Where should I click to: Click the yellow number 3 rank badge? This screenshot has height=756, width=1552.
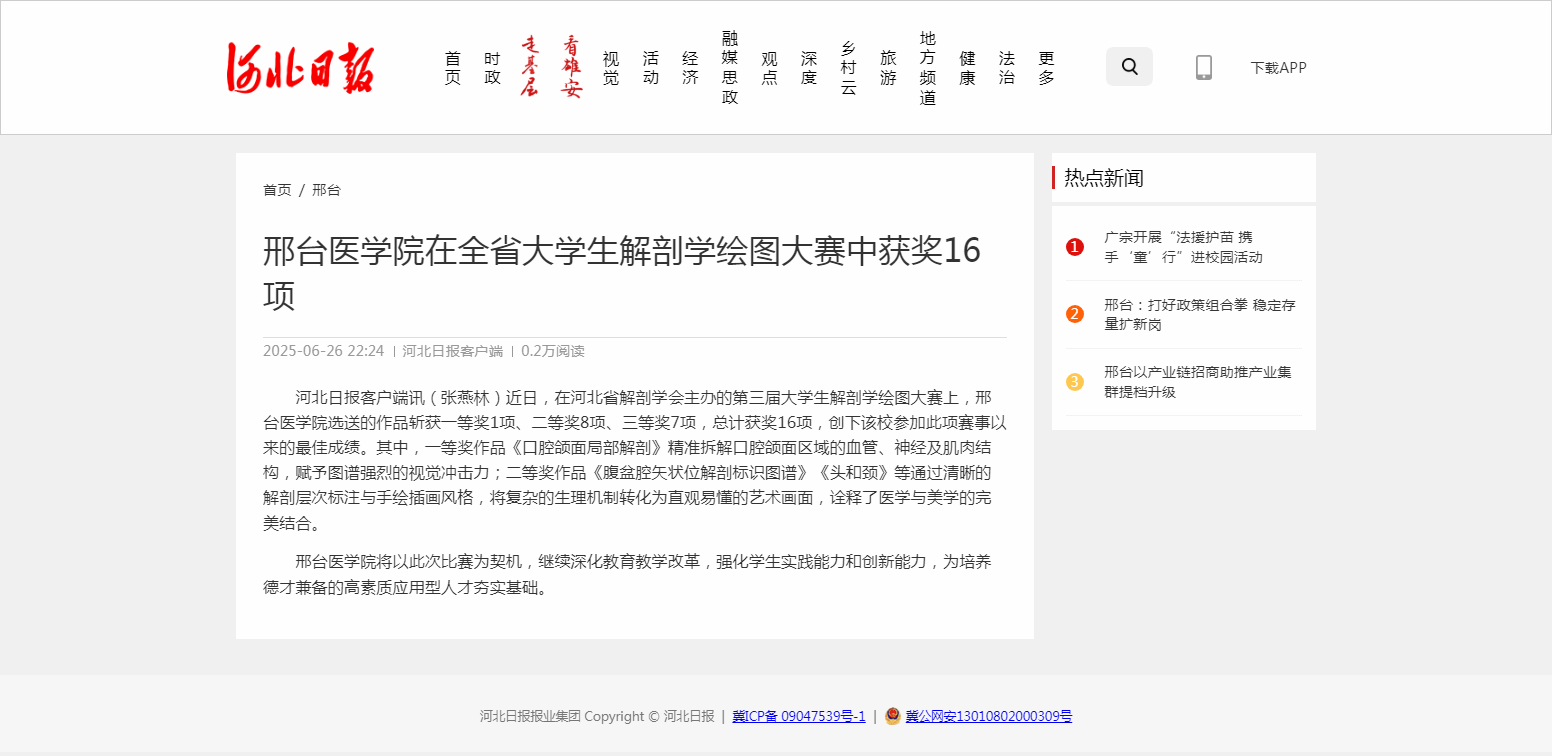click(x=1075, y=381)
